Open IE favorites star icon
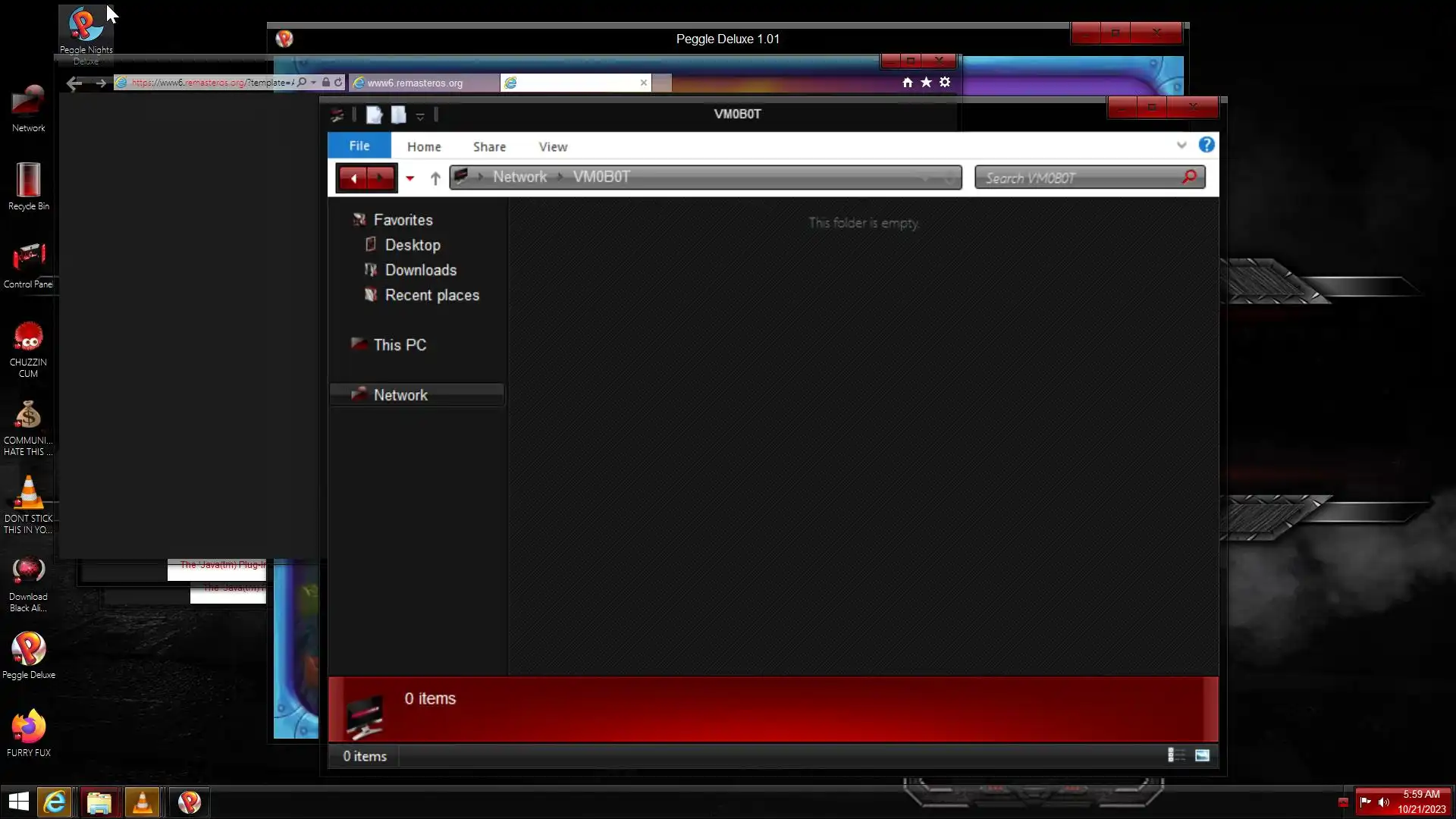Screen dimensions: 1456x819 click(926, 82)
